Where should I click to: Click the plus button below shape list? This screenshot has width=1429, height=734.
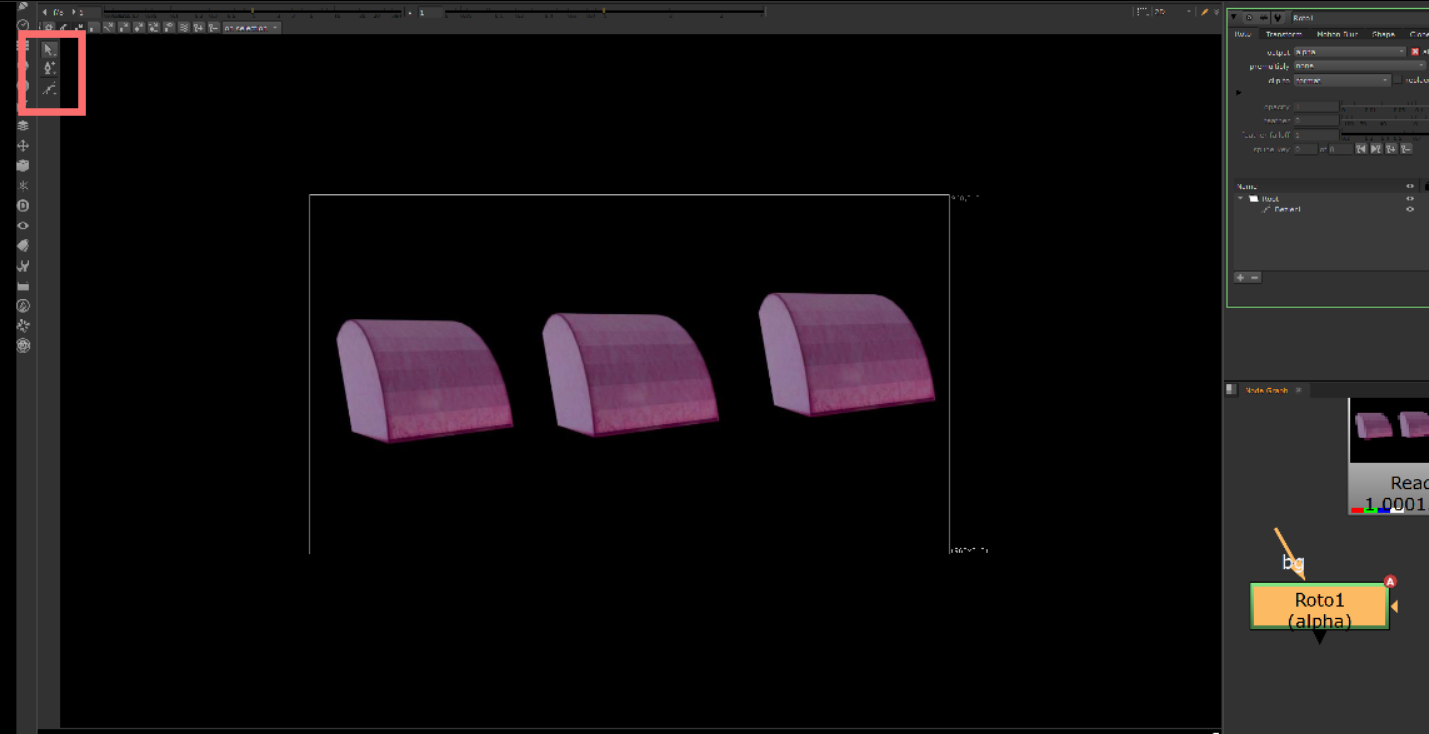(x=1240, y=277)
